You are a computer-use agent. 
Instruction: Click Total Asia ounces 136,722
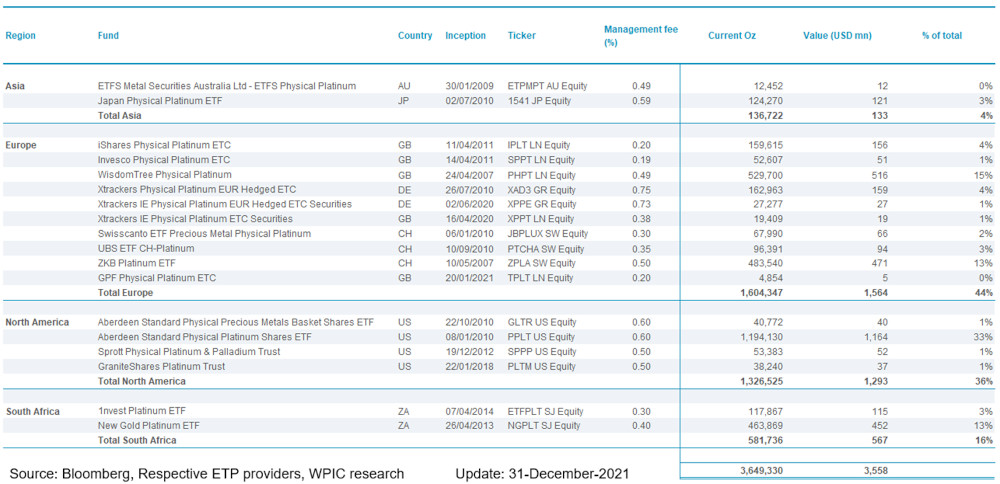point(767,115)
